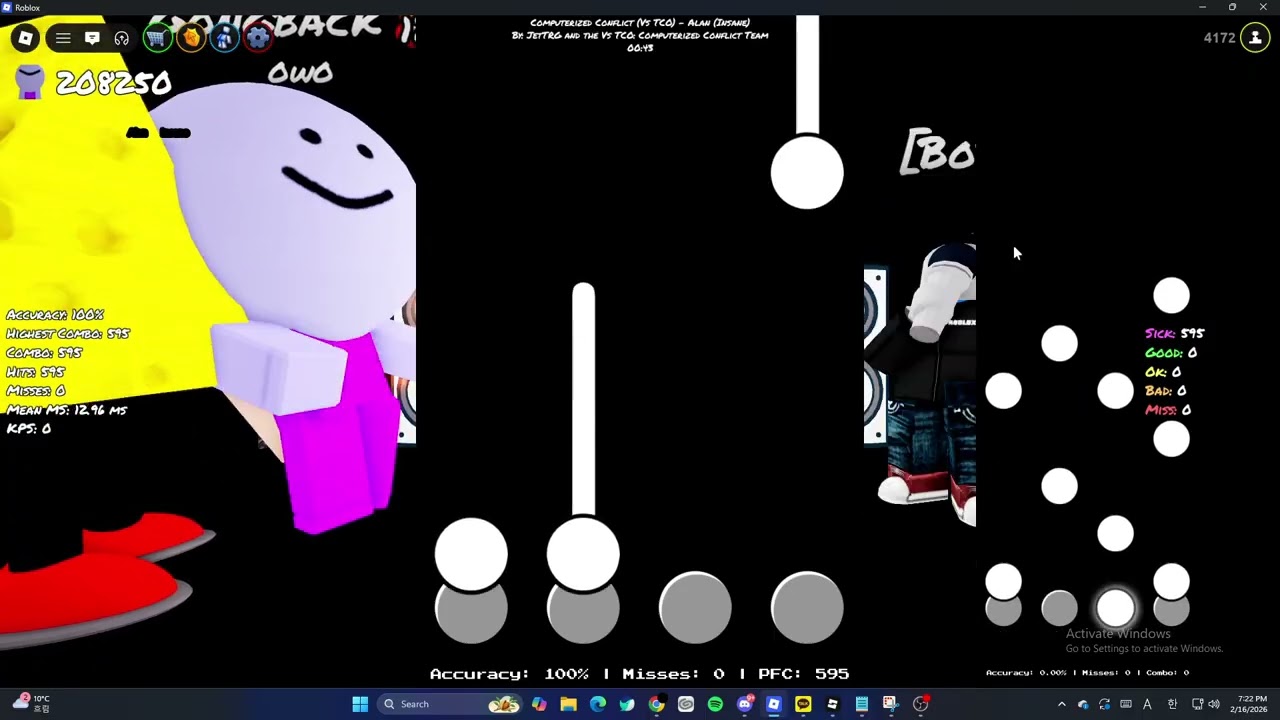
Task: Open the Roblox logo menu
Action: (26, 39)
